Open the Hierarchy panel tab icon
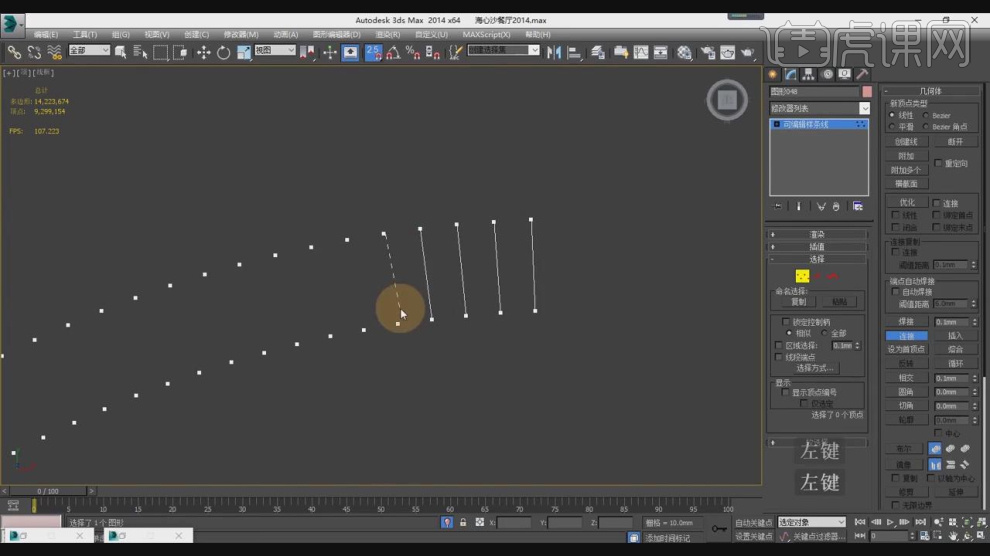This screenshot has height=556, width=990. 808,74
